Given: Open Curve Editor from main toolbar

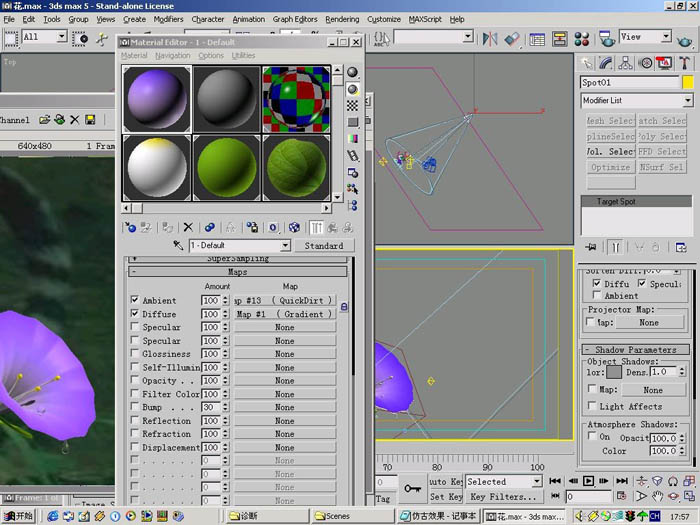Looking at the screenshot, I should [x=537, y=39].
